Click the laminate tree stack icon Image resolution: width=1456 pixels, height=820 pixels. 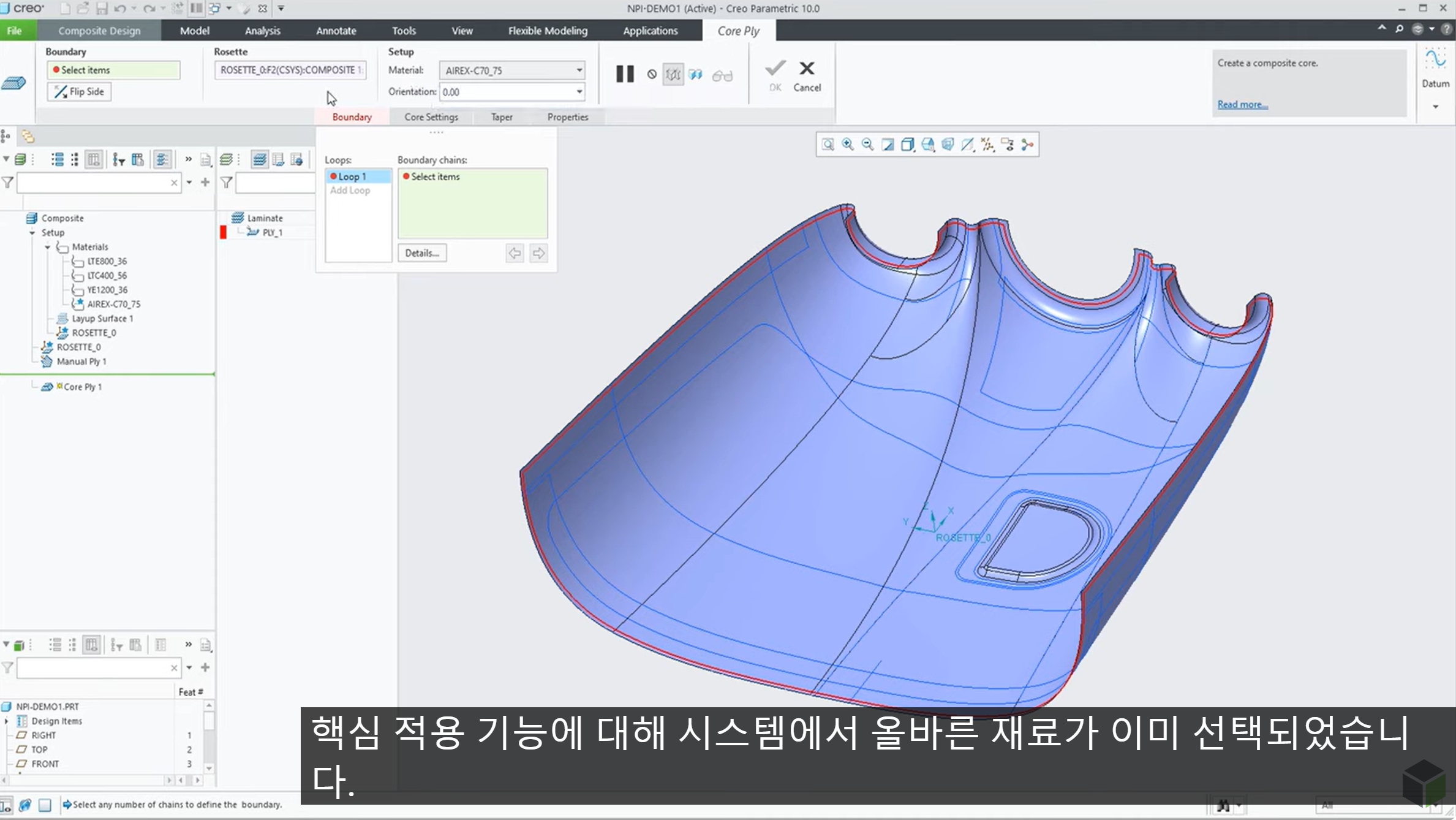click(226, 160)
